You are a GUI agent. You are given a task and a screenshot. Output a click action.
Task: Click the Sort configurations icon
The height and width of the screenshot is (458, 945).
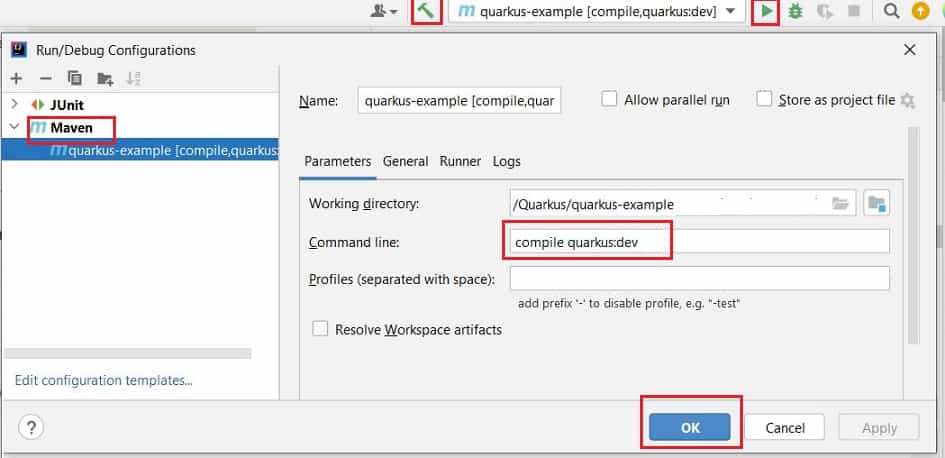point(134,78)
